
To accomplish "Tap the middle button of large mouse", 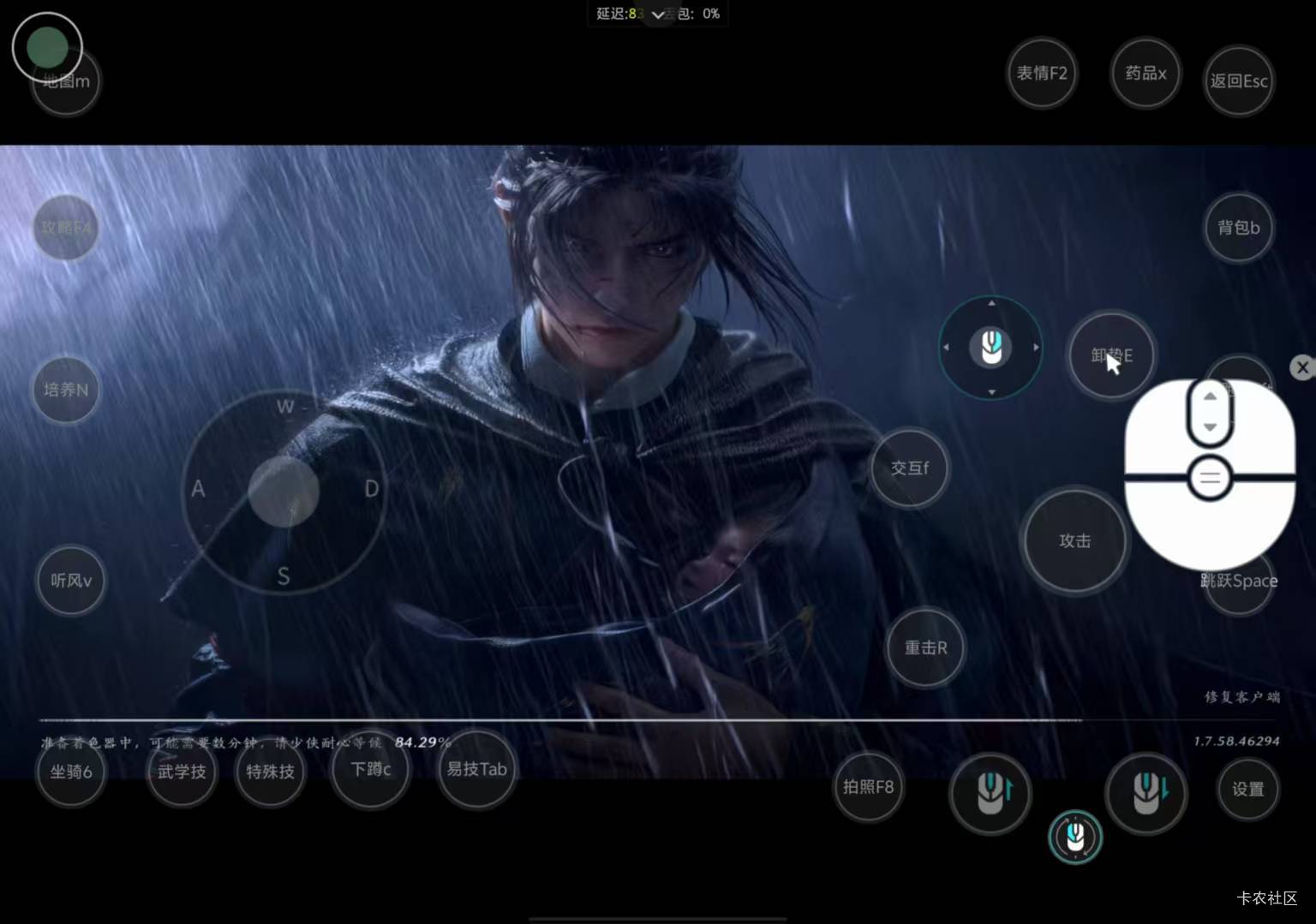I will 1210,478.
